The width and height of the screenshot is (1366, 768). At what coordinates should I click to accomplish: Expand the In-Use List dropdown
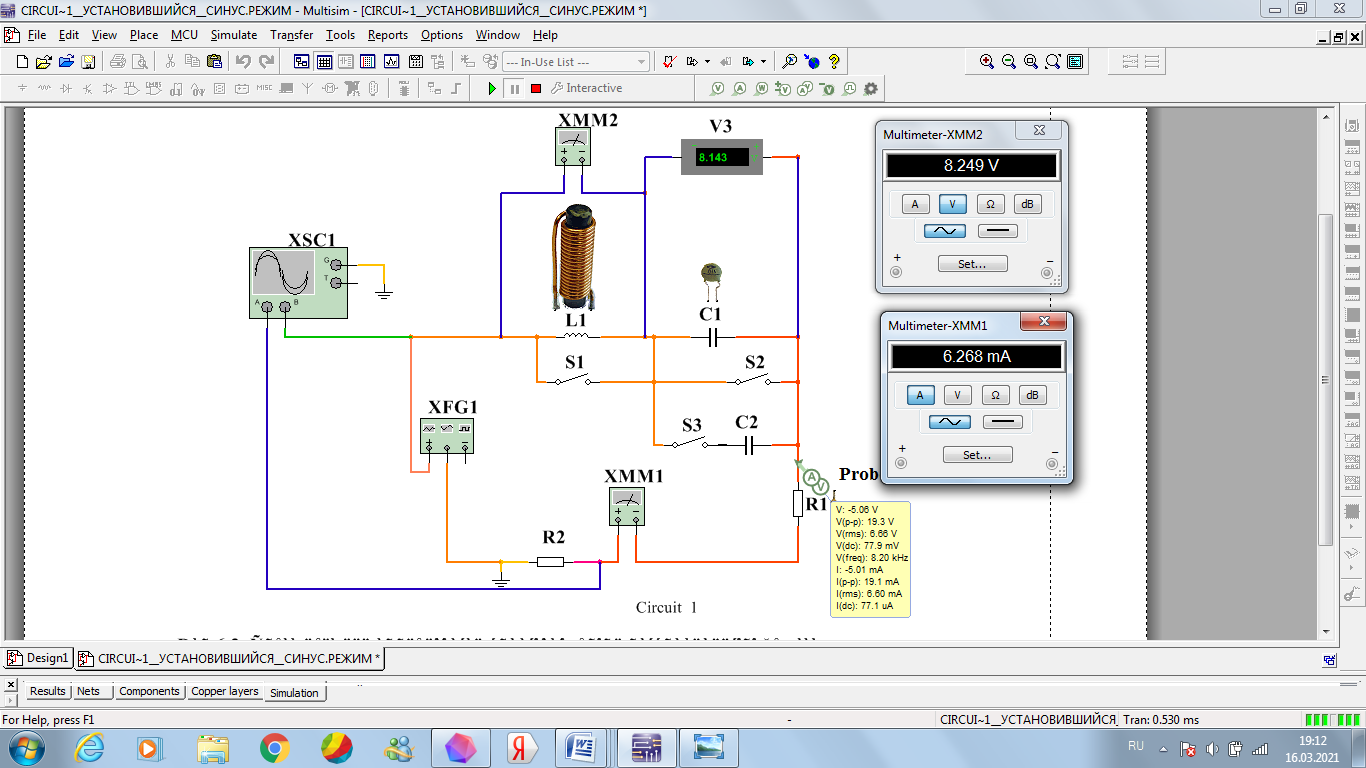click(x=641, y=62)
